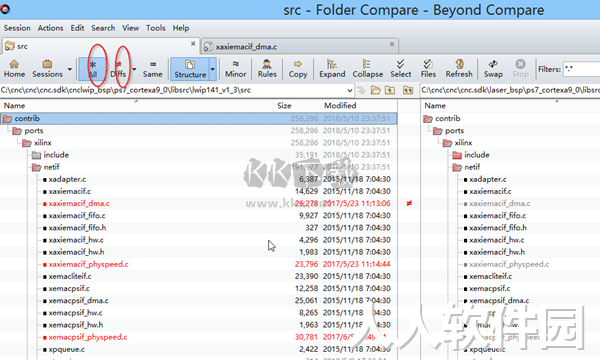Screen dimensions: 600x360
Task: Click the Swap sides button
Action: (493, 69)
